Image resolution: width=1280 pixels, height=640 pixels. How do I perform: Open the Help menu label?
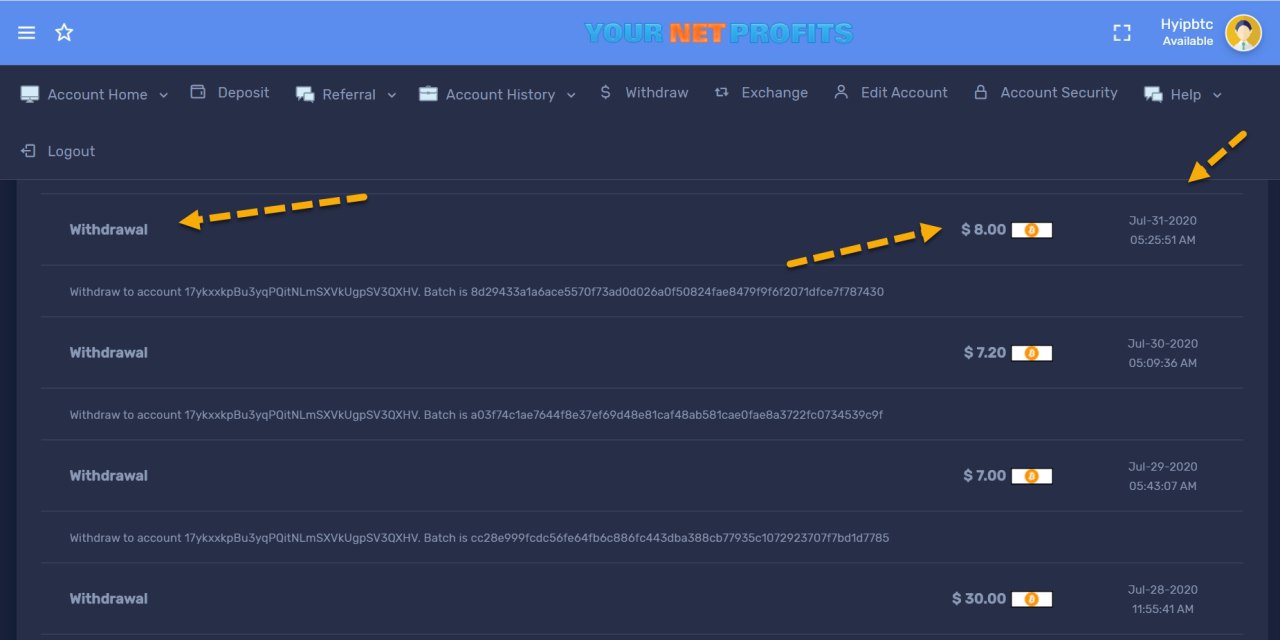pos(1186,94)
